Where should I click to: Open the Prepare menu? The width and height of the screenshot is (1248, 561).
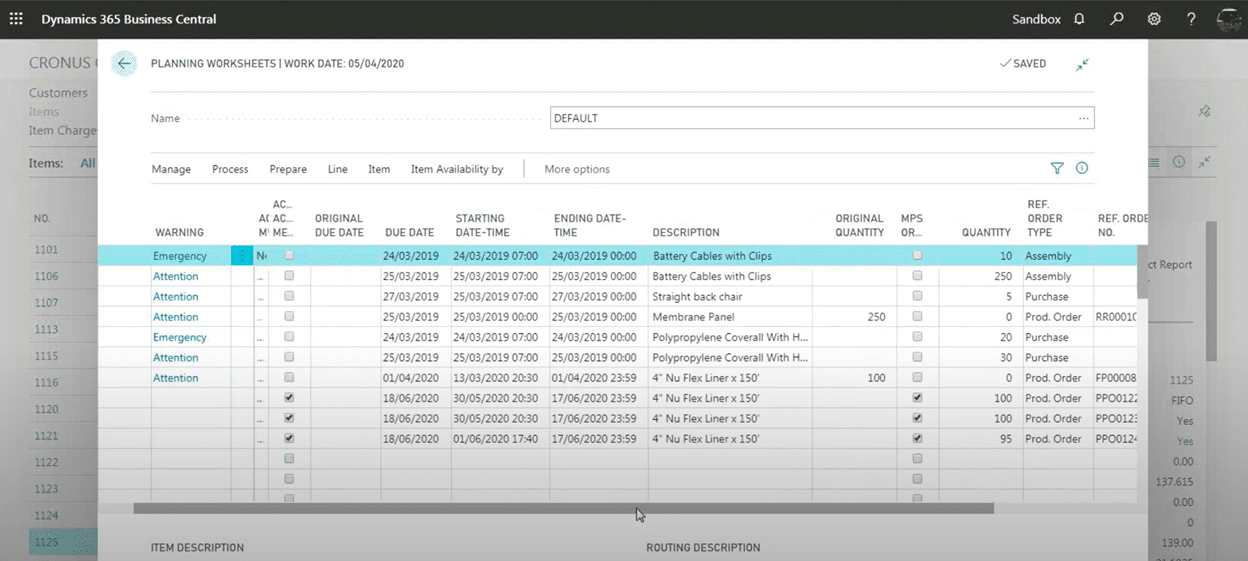click(x=288, y=169)
